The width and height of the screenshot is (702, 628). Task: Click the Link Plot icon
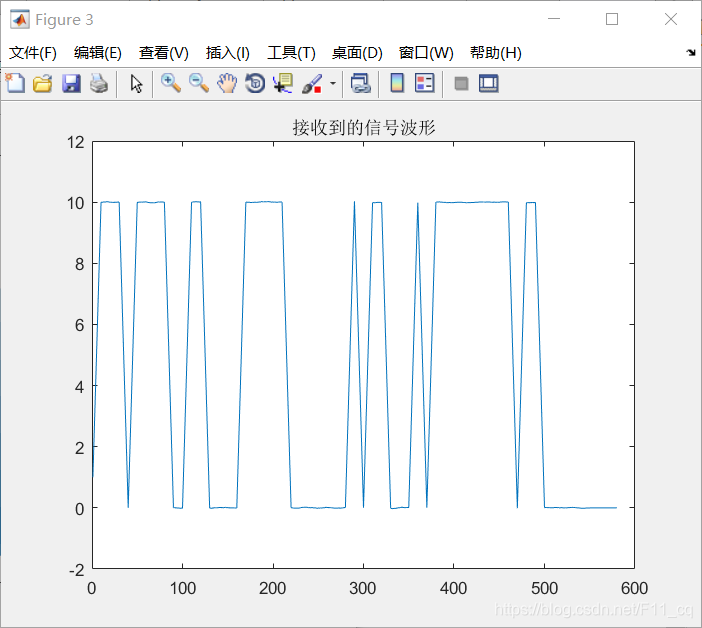point(361,83)
